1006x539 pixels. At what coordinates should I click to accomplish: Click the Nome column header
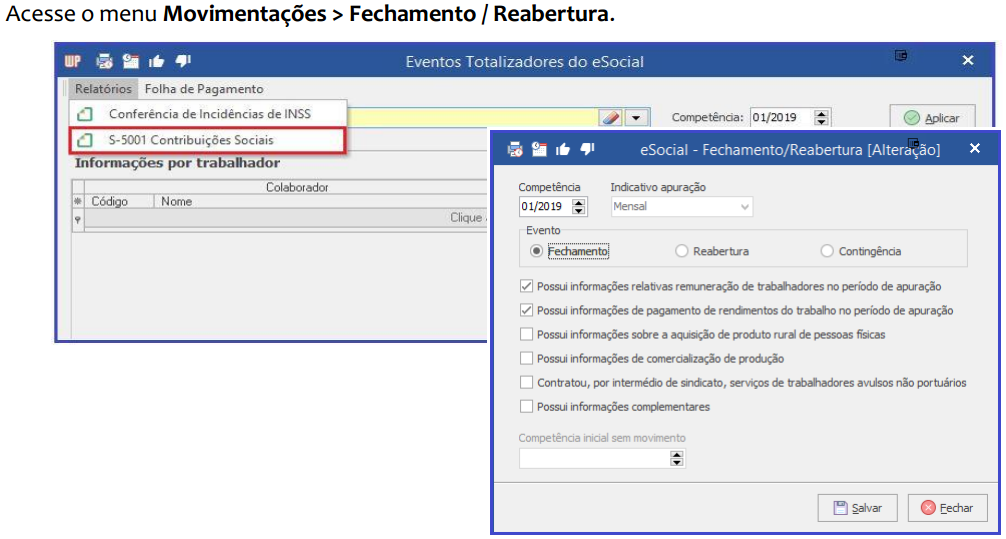(x=320, y=201)
